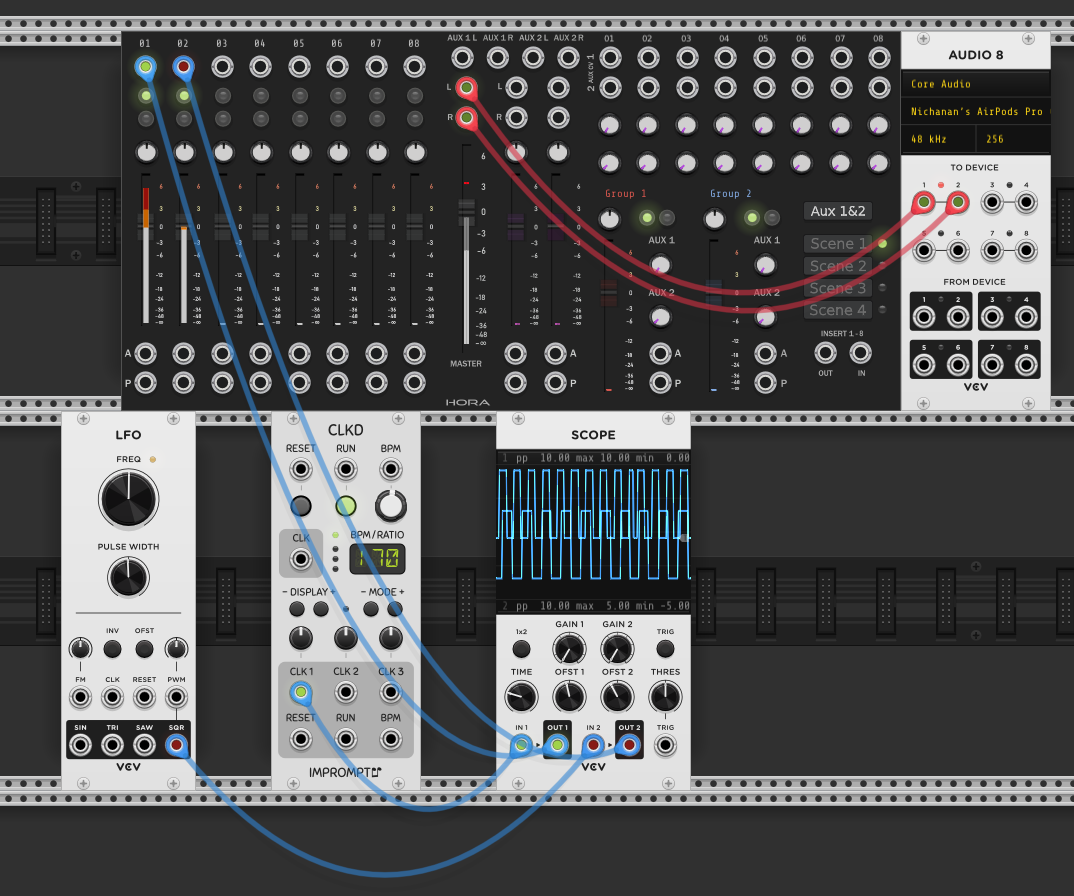Click the CLKD CLK 1 output jack
Screen dimensions: 1074x896
300,693
